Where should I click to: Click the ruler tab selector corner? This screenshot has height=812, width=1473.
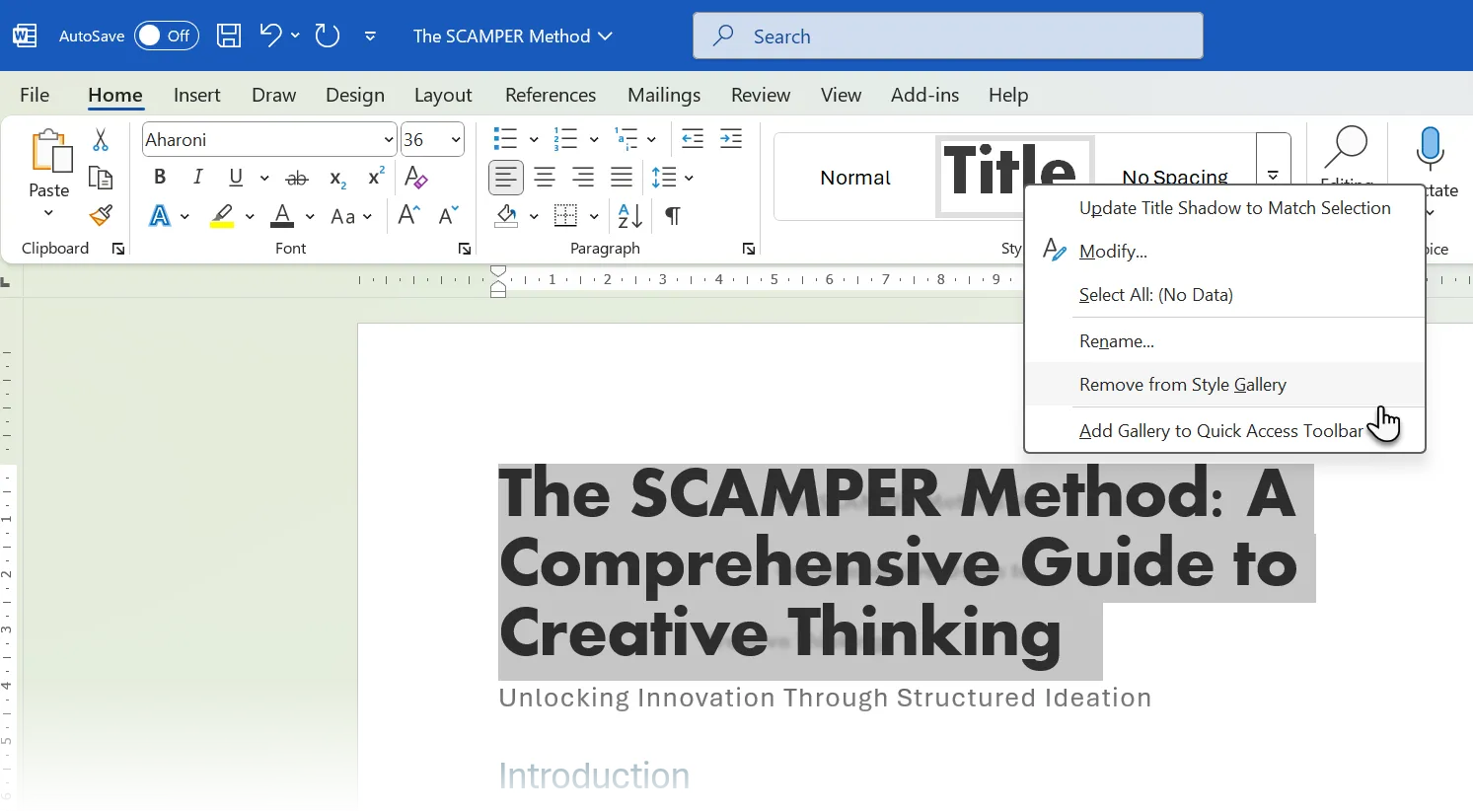click(x=6, y=283)
